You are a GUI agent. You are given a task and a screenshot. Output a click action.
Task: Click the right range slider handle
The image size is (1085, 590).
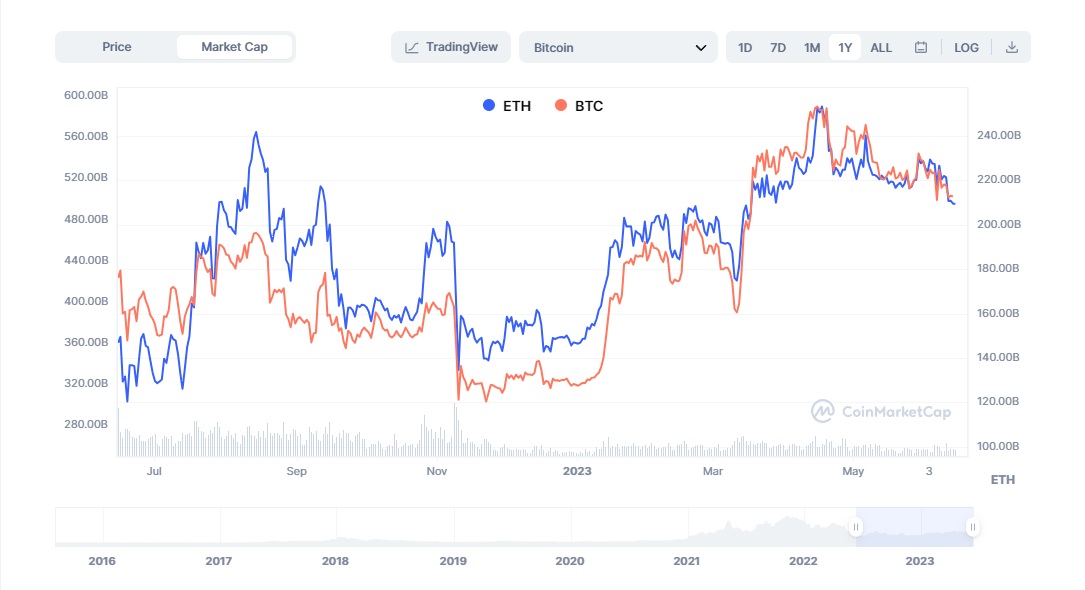[x=972, y=527]
